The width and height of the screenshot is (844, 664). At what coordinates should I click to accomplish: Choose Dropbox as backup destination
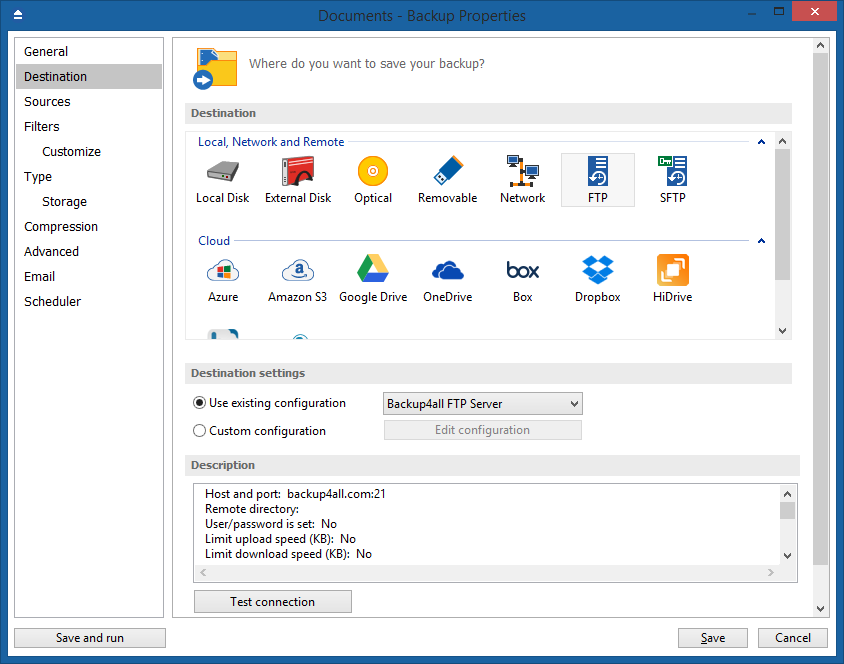pos(597,279)
